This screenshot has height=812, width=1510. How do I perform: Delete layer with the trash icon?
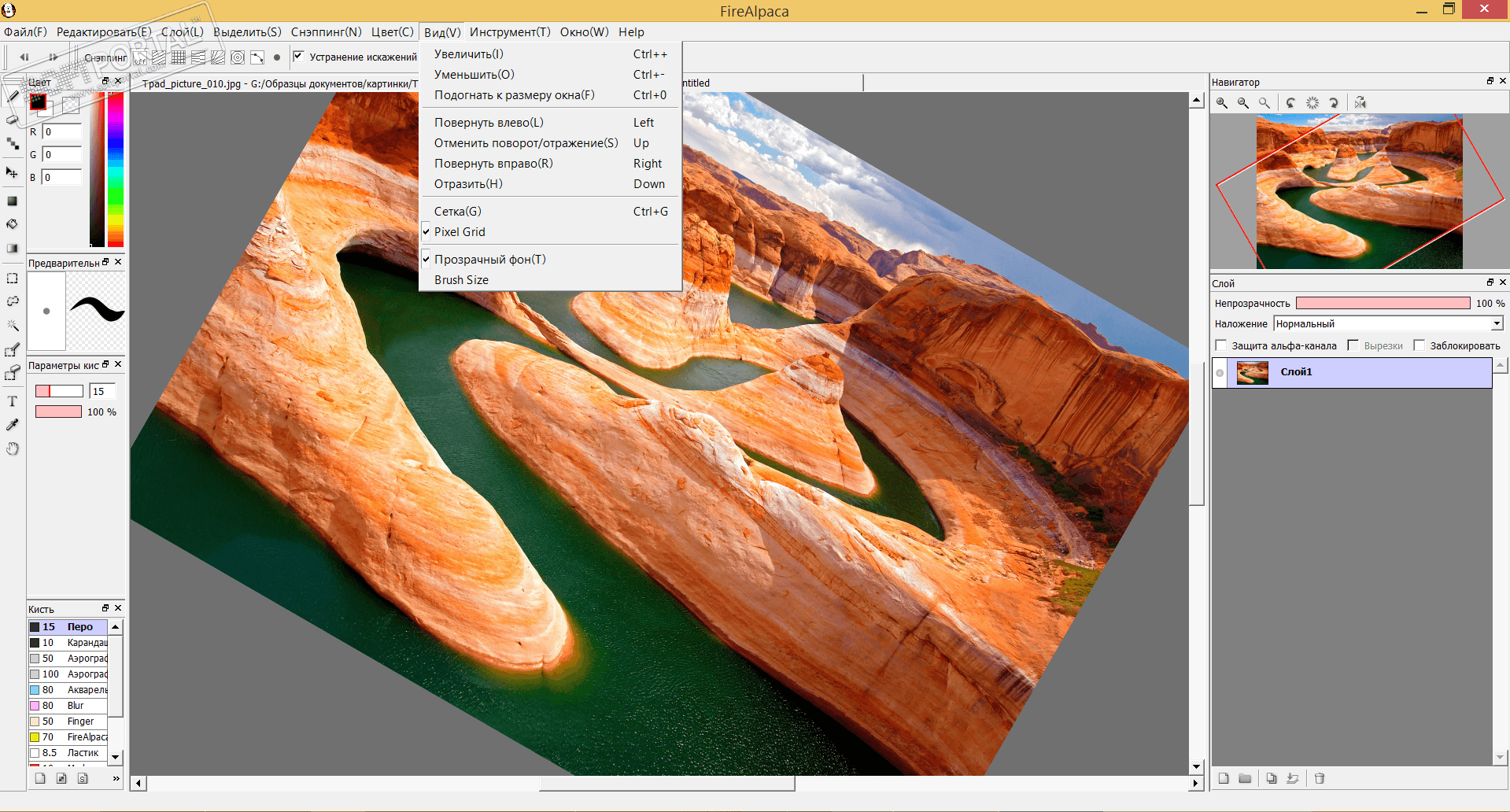coord(1320,778)
